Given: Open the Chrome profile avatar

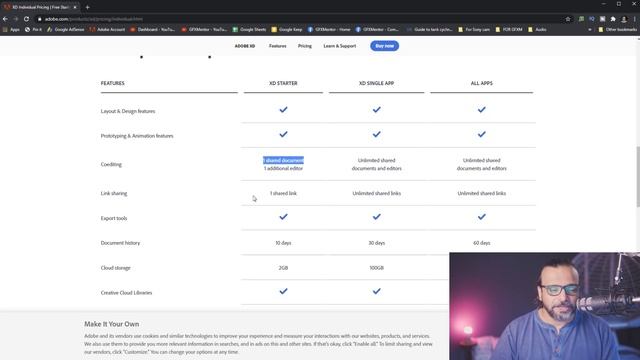Looking at the screenshot, I should (x=624, y=19).
